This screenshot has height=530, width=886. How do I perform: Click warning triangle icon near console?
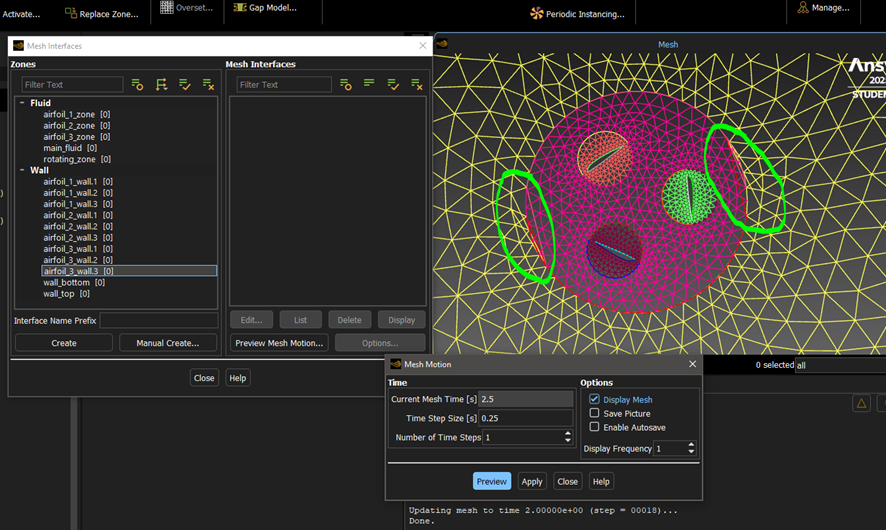pyautogui.click(x=861, y=403)
